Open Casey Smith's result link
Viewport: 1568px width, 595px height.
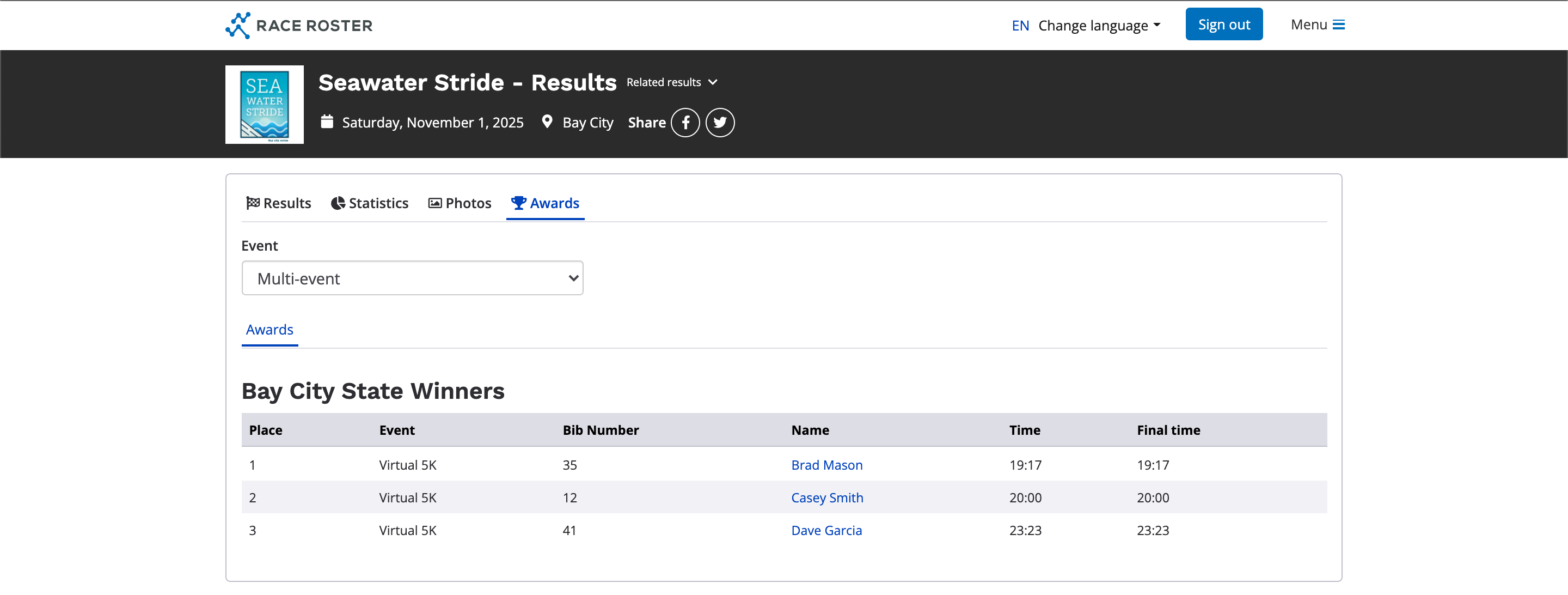826,497
